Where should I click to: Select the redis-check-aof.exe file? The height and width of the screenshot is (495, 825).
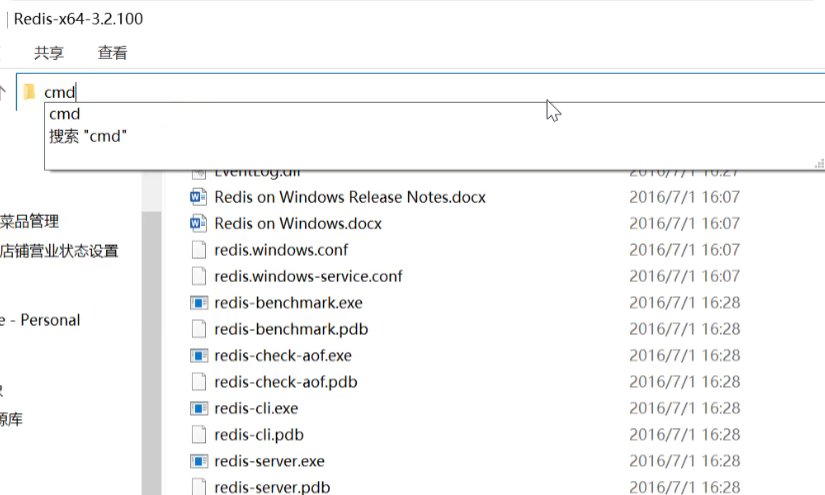(283, 356)
